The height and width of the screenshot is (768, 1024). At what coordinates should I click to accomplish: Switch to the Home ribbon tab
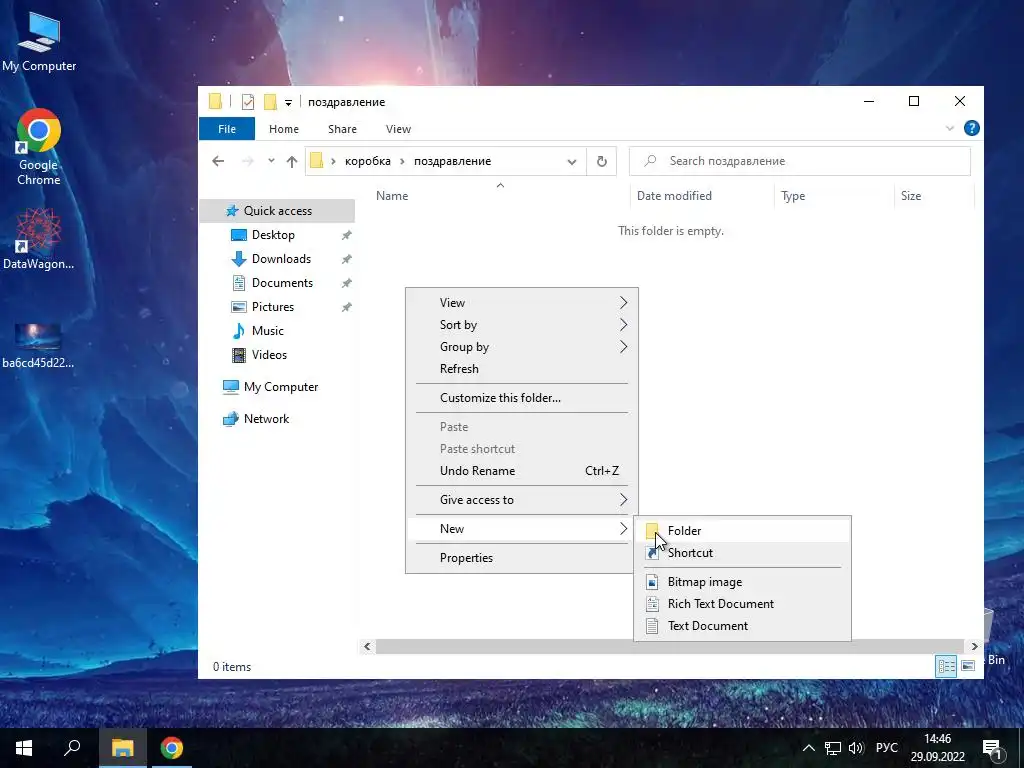tap(283, 129)
